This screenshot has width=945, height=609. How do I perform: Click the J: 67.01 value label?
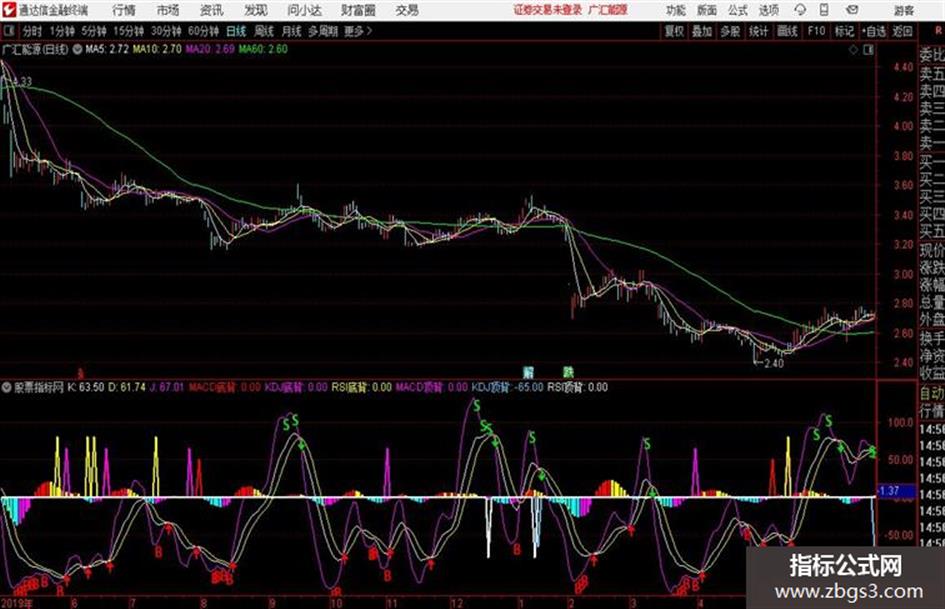coord(166,387)
